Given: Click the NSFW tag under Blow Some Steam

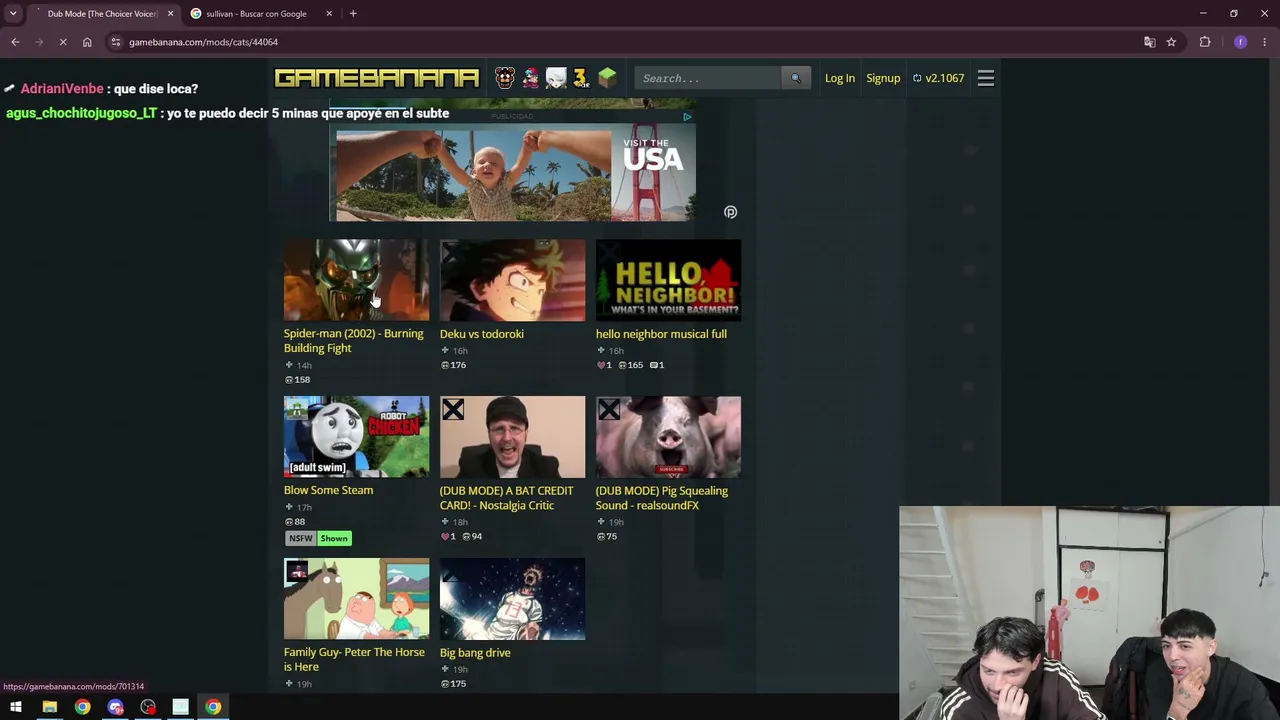Looking at the screenshot, I should 300,538.
